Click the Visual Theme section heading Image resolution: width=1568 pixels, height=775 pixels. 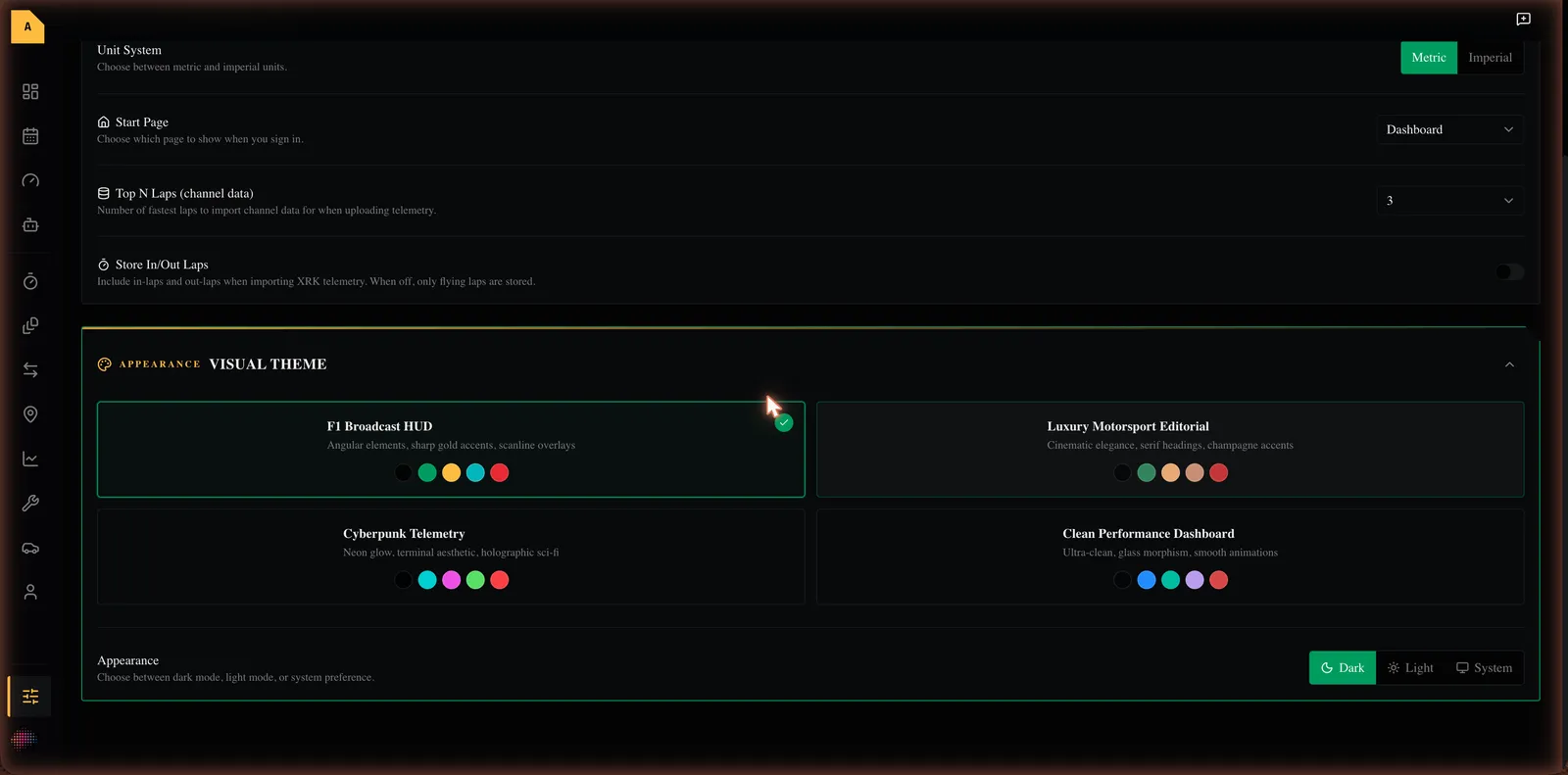(x=268, y=364)
